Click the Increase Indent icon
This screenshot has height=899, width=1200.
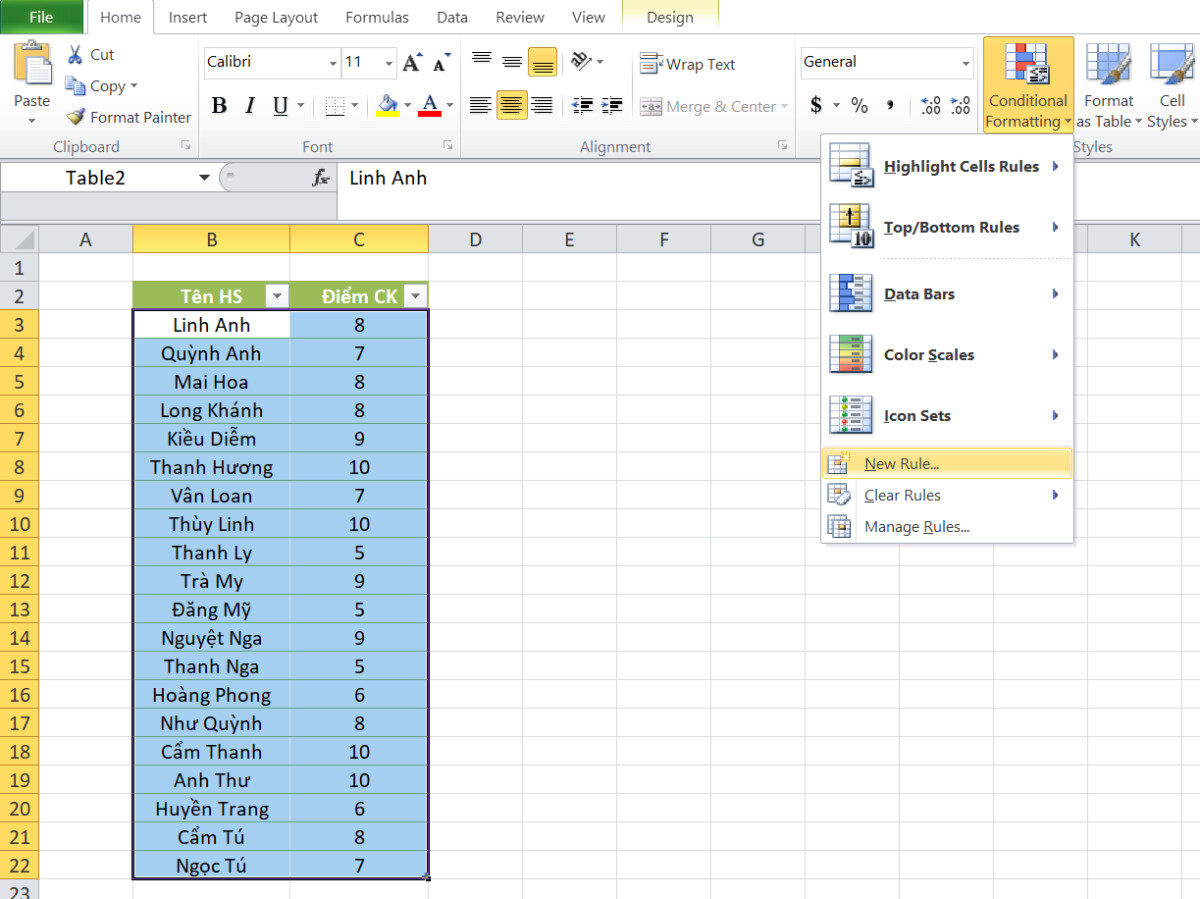click(x=611, y=104)
